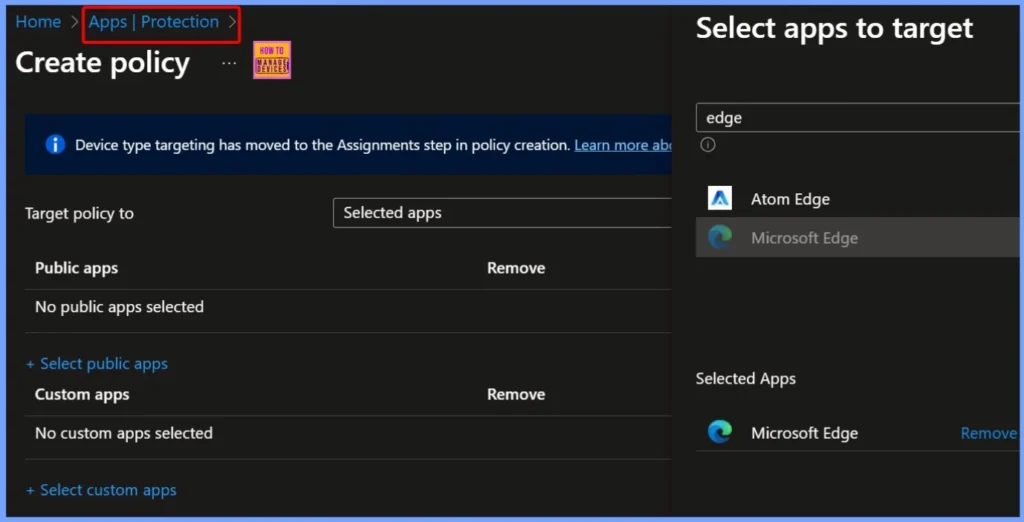Click the Microsoft Edge icon in search results
Screen dimensions: 1024x522
point(720,238)
